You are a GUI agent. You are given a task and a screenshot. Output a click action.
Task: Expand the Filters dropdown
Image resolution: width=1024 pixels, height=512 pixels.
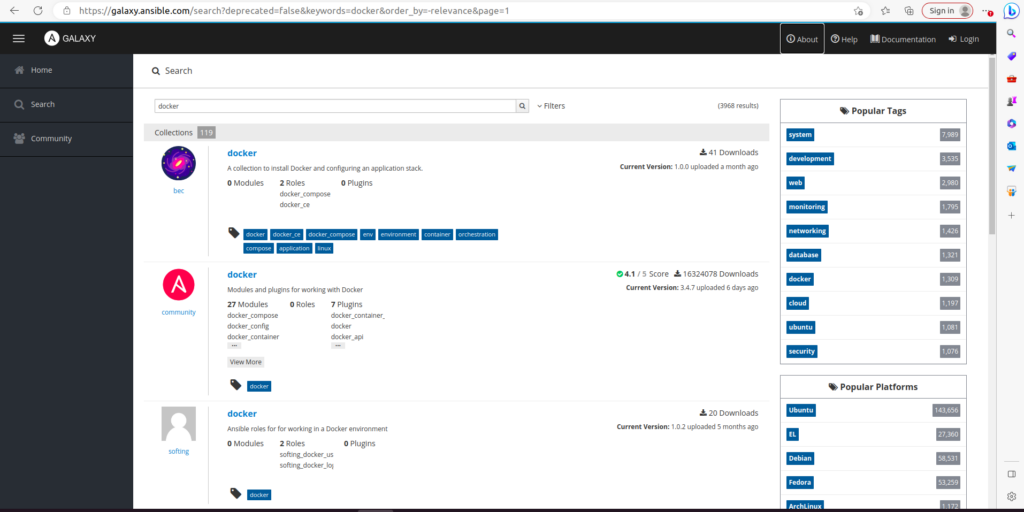click(x=551, y=105)
